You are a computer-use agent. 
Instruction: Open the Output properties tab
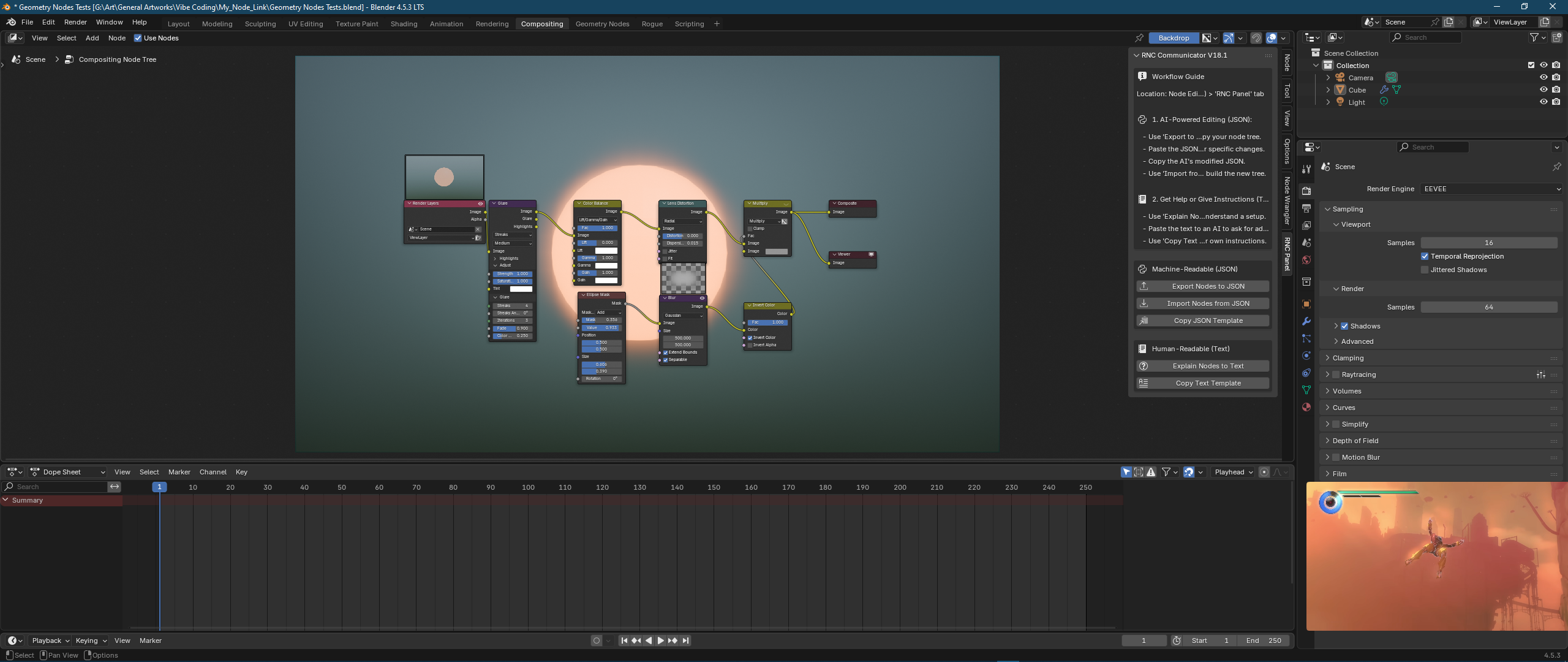point(1306,208)
